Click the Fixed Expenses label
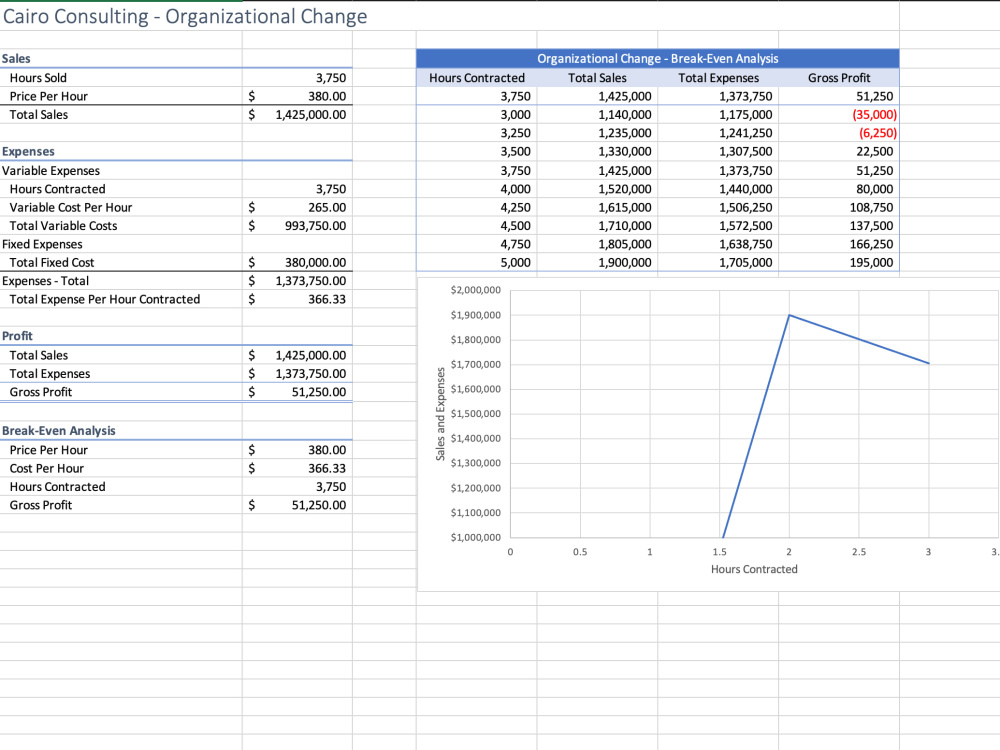1000x750 pixels. click(42, 244)
